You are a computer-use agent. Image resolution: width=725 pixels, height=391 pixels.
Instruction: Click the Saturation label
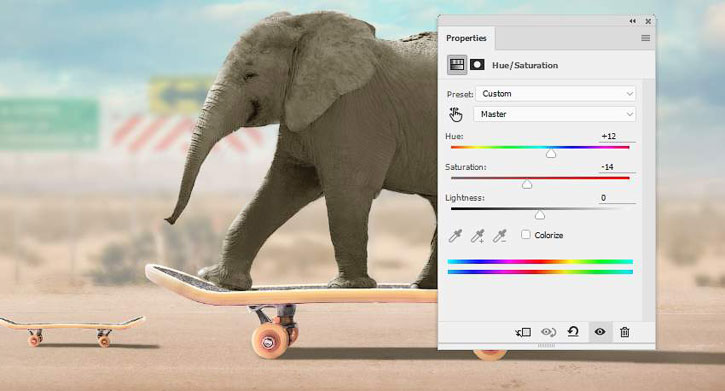click(466, 167)
